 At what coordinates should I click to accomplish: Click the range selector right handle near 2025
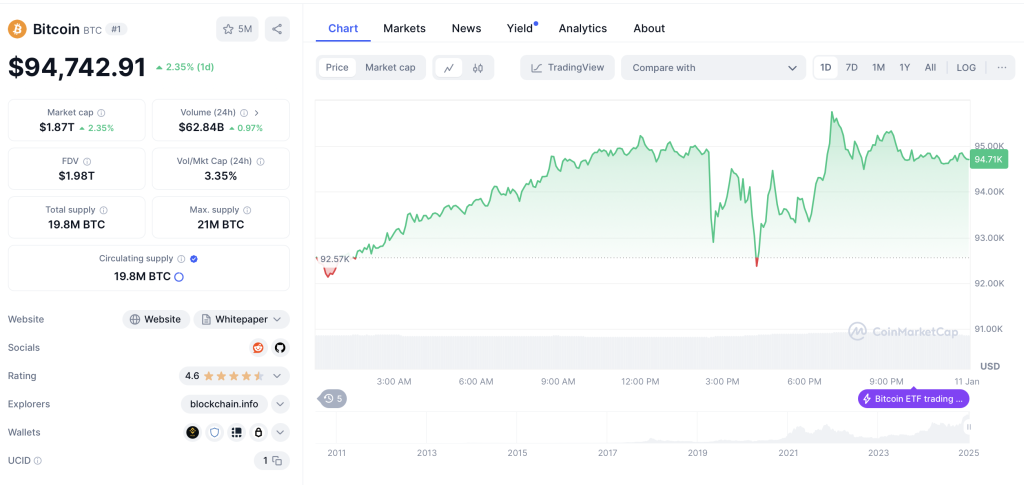[968, 427]
